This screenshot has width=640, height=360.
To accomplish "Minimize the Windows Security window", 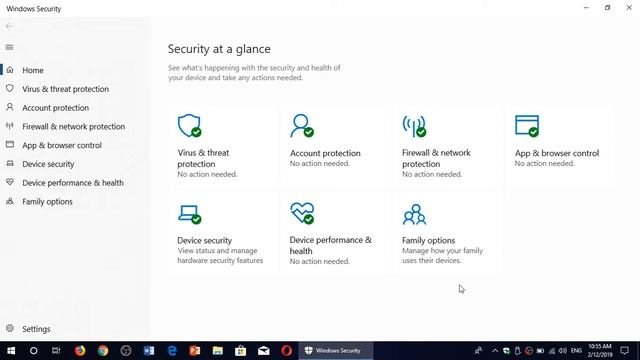I will point(586,8).
